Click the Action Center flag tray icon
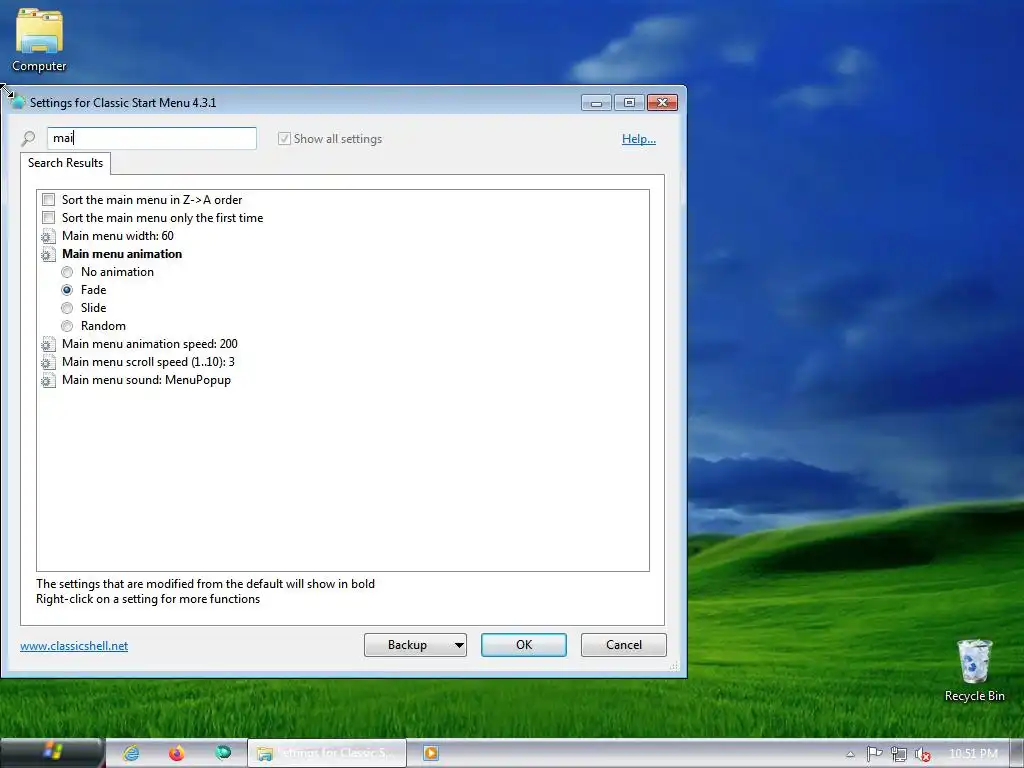Viewport: 1024px width, 768px height. [x=874, y=754]
